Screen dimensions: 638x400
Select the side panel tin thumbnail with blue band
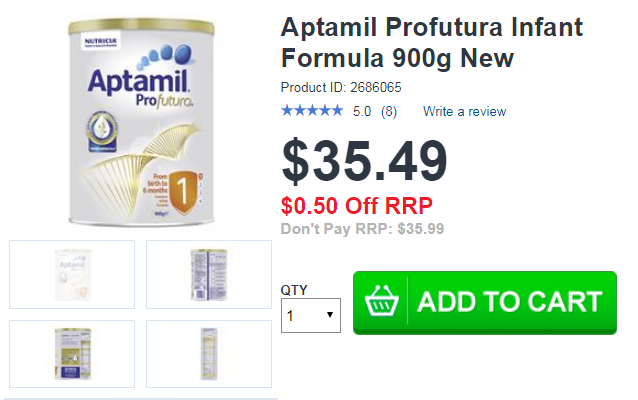[72, 354]
